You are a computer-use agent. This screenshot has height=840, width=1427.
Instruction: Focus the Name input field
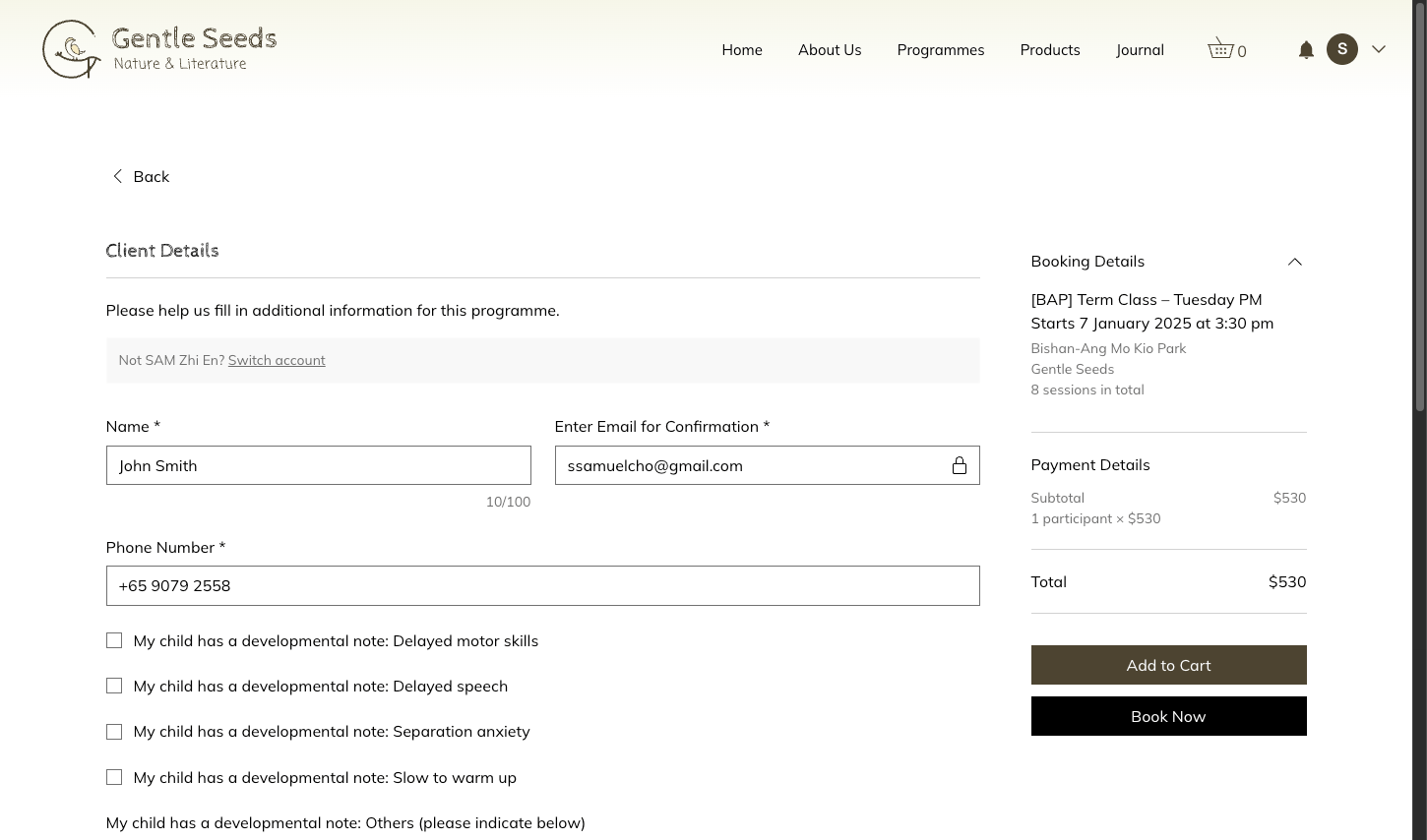tap(318, 465)
